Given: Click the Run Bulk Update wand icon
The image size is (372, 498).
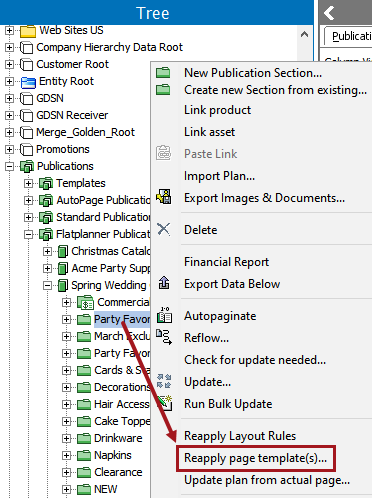Looking at the screenshot, I should pos(165,403).
